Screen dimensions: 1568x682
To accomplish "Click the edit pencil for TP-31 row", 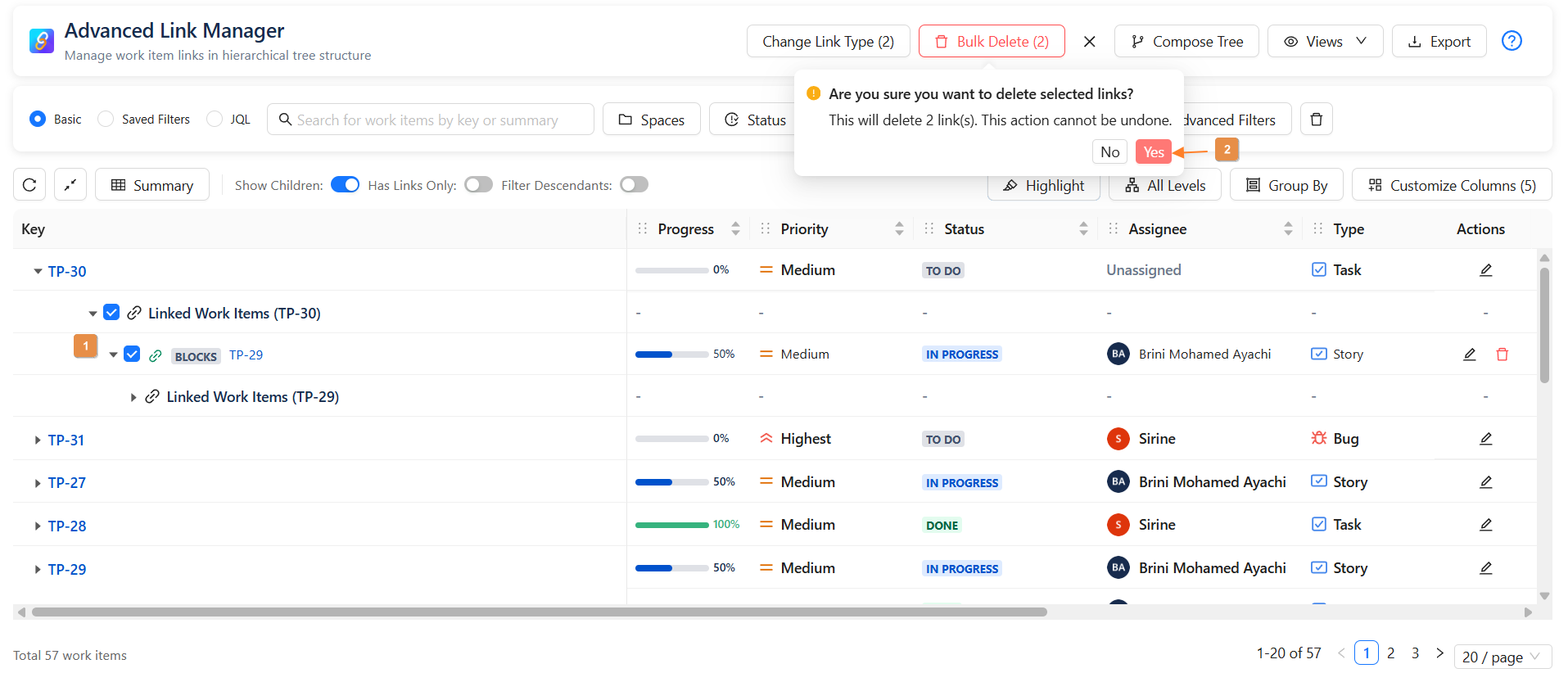I will pyautogui.click(x=1485, y=439).
